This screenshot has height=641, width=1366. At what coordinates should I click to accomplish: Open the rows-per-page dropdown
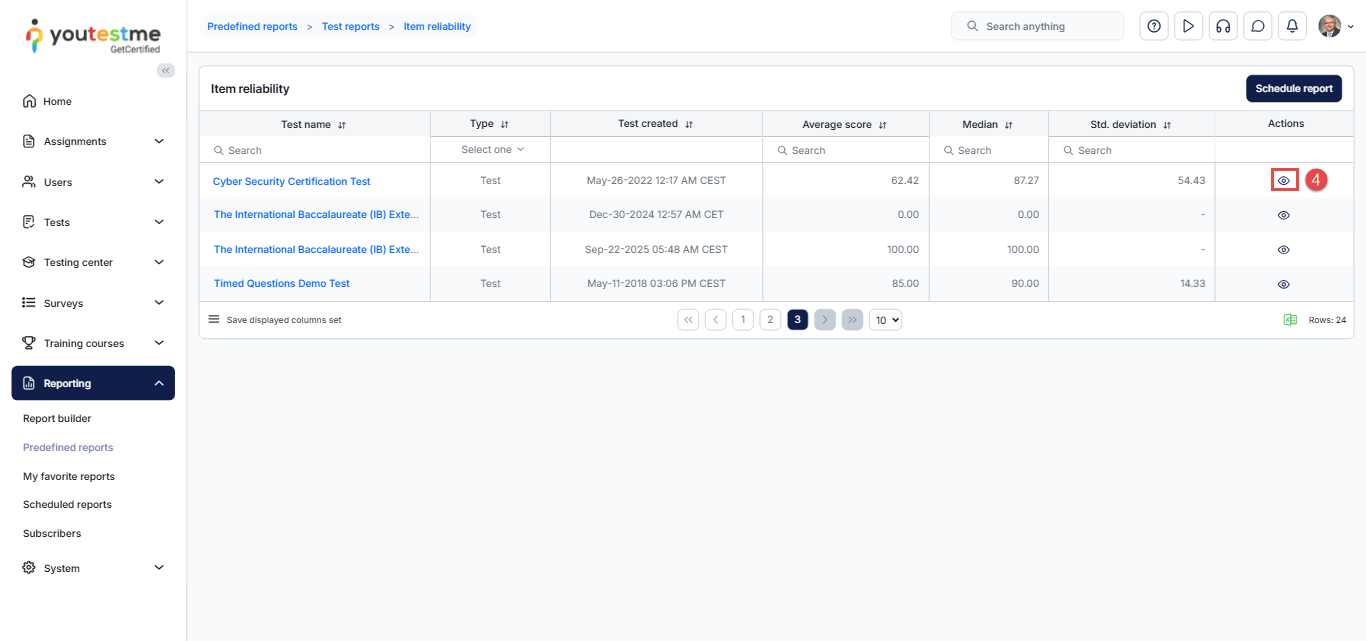[885, 320]
